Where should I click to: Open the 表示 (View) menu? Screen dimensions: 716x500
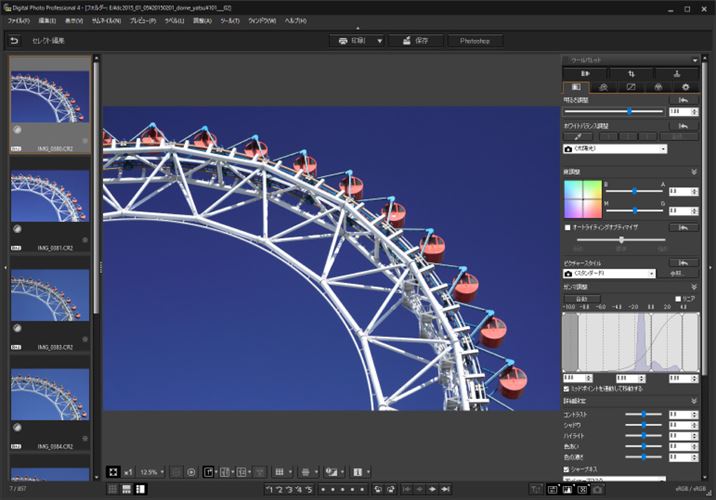(74, 21)
